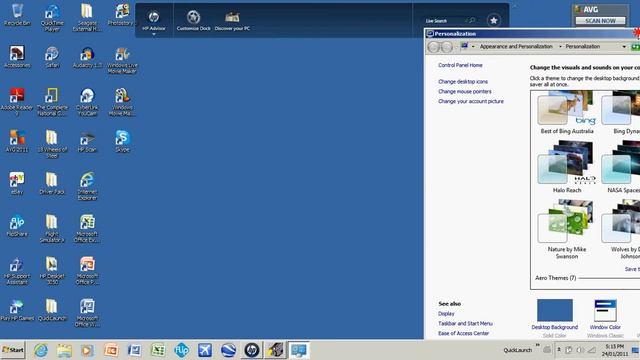The height and width of the screenshot is (360, 640).
Task: Open Discover your PC in dock
Action: [232, 20]
